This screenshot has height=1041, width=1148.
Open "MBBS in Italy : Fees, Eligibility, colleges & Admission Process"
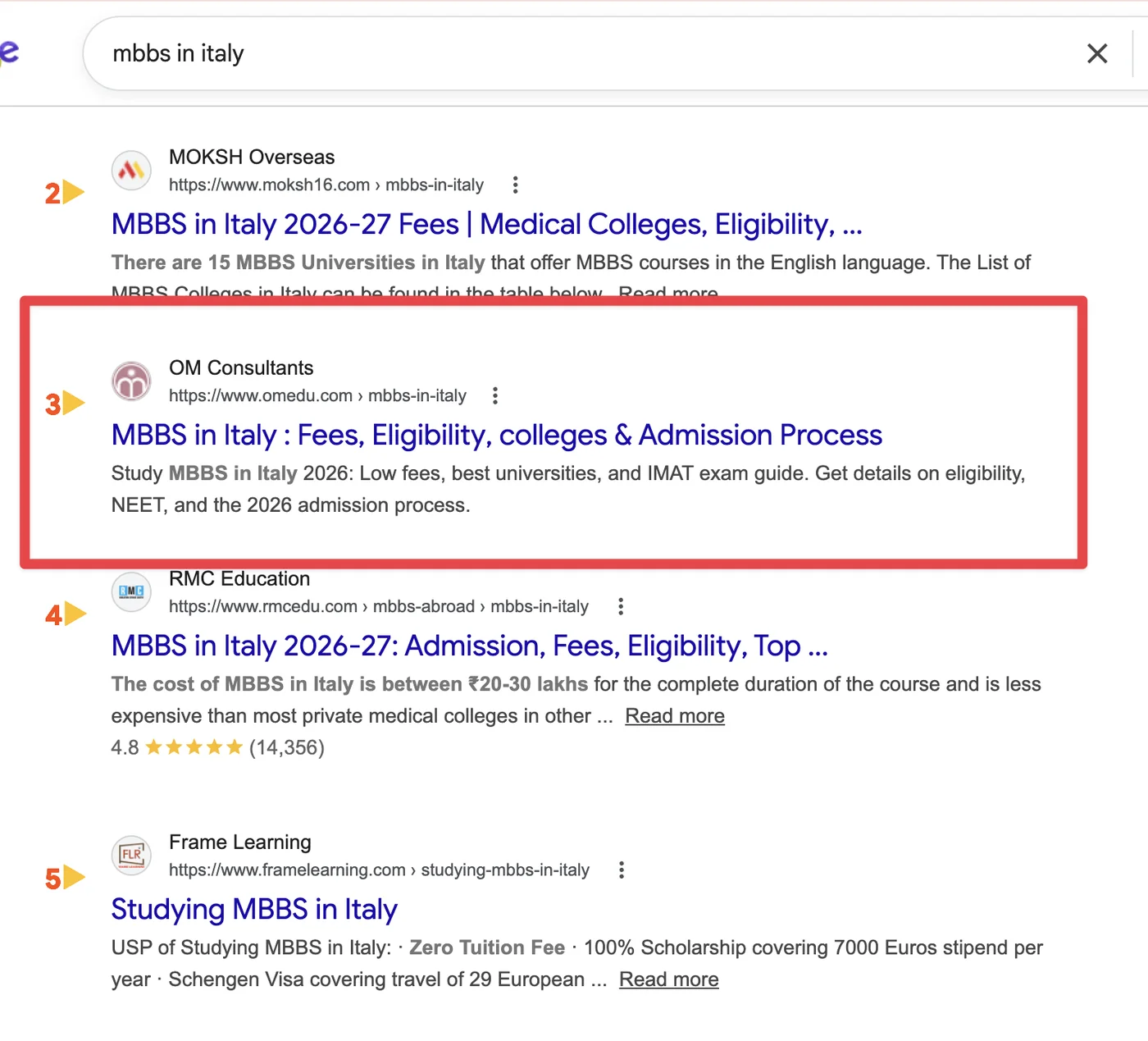(x=497, y=435)
